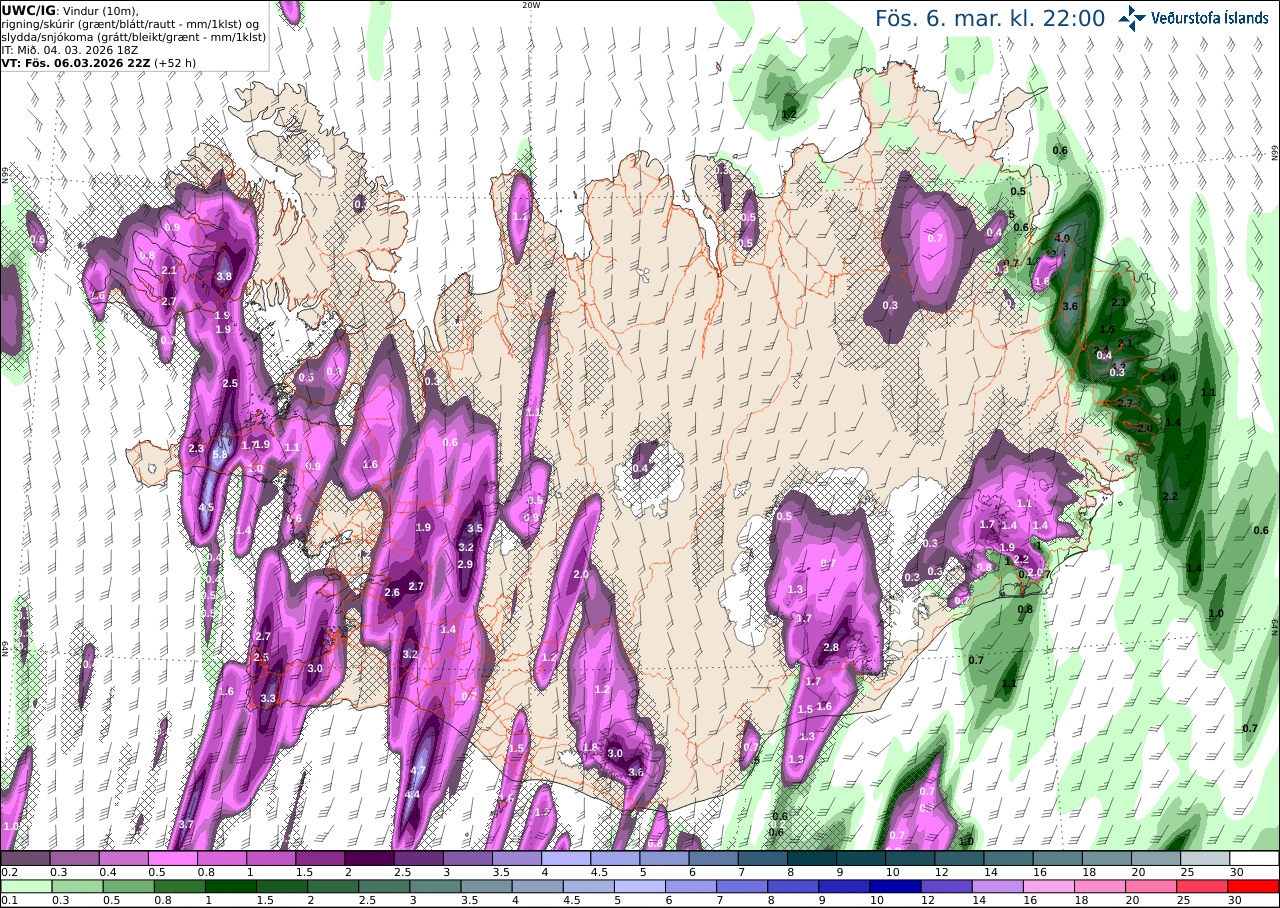Image resolution: width=1280 pixels, height=908 pixels.
Task: Click the 3.7 snowfall value near the bottom edge
Action: 185,825
